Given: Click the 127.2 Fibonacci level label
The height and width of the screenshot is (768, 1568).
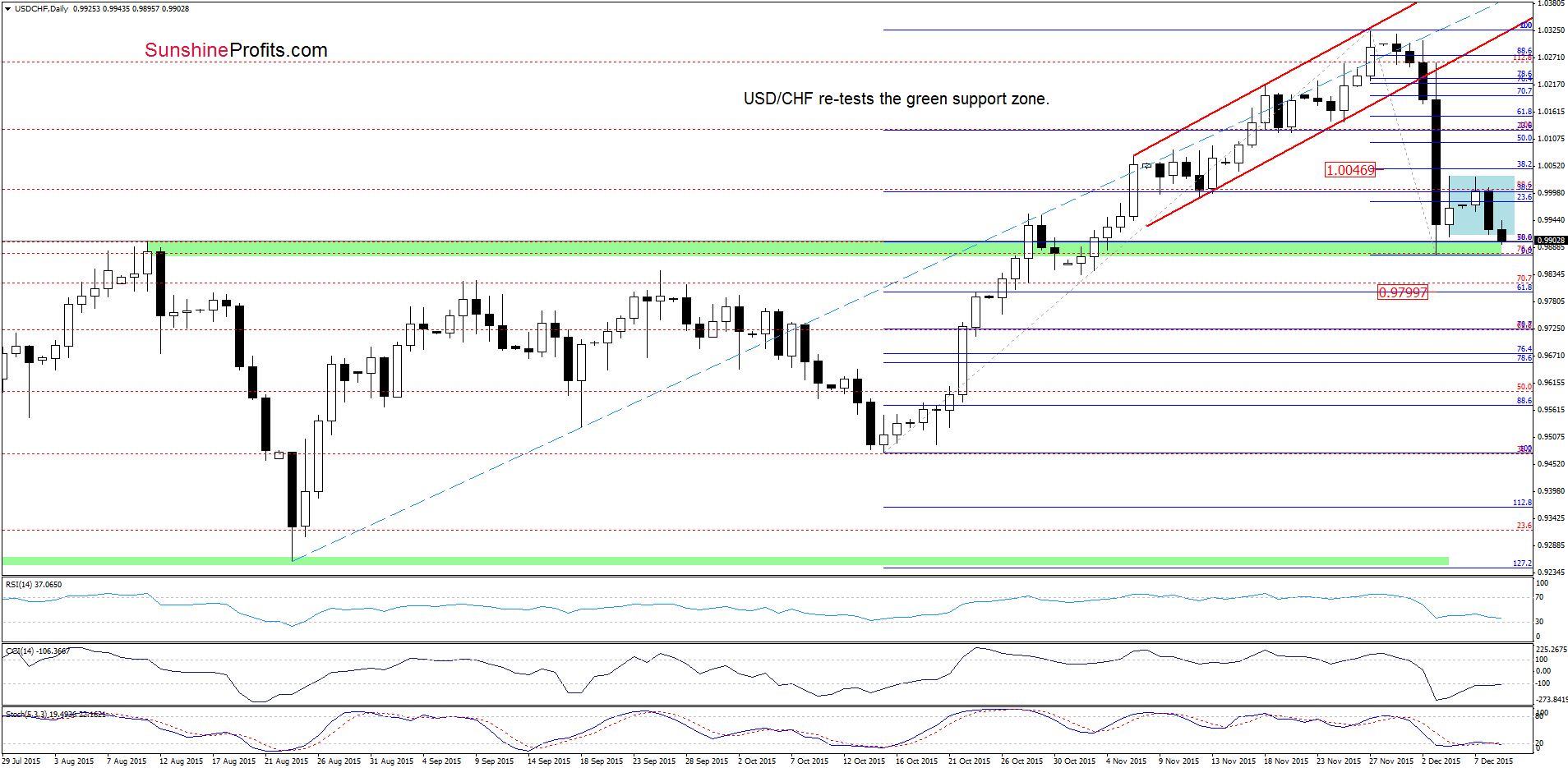Looking at the screenshot, I should (1522, 563).
